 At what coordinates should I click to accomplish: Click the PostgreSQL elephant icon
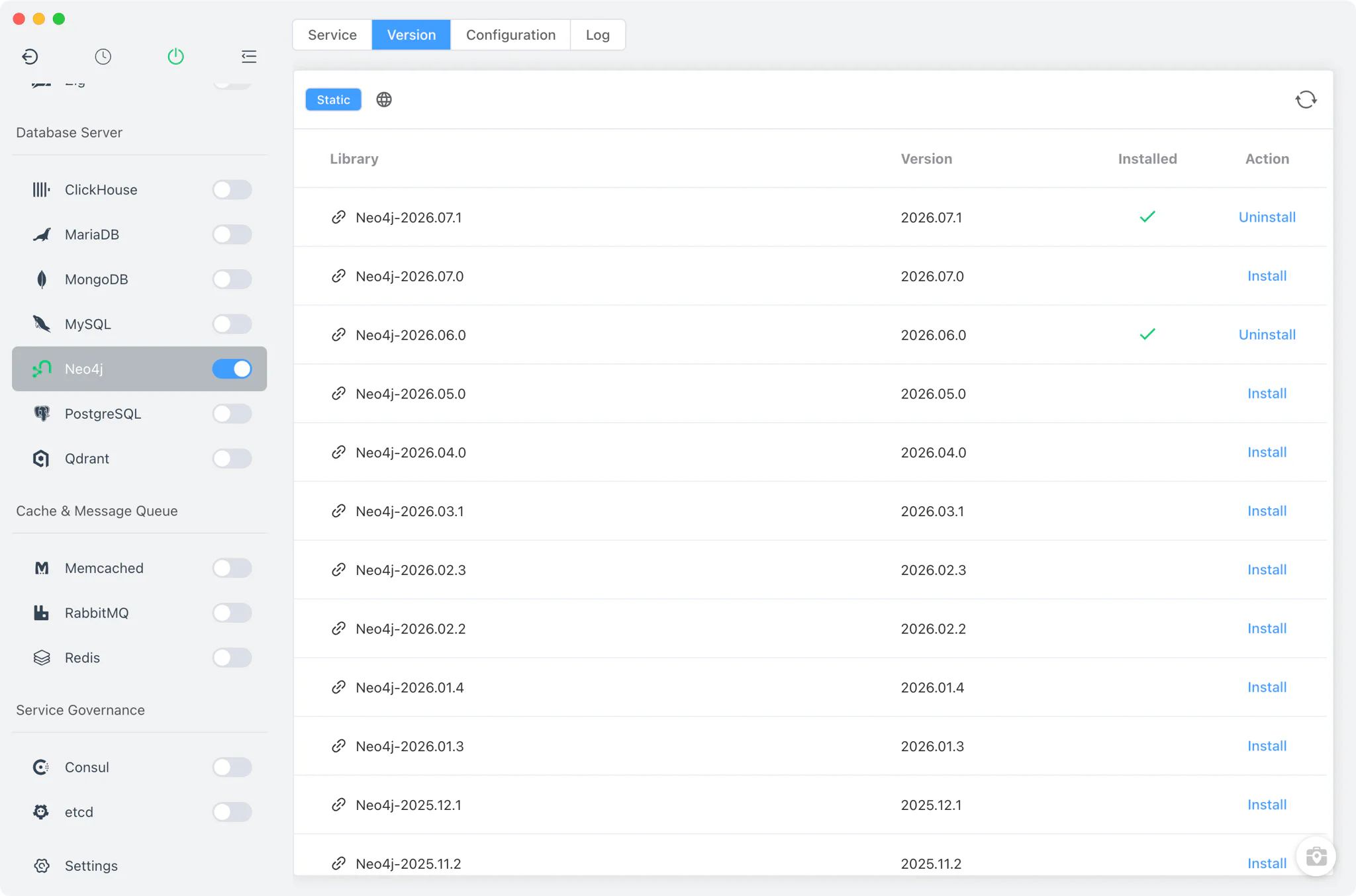click(42, 414)
